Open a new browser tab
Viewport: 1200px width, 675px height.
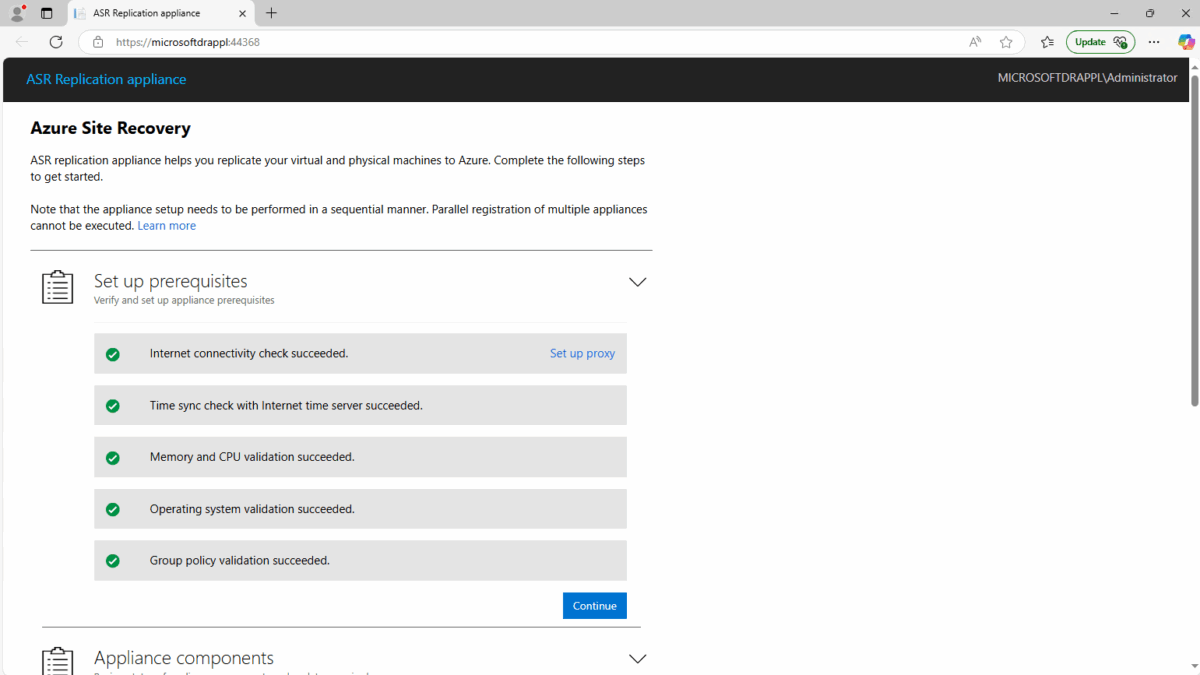tap(271, 14)
